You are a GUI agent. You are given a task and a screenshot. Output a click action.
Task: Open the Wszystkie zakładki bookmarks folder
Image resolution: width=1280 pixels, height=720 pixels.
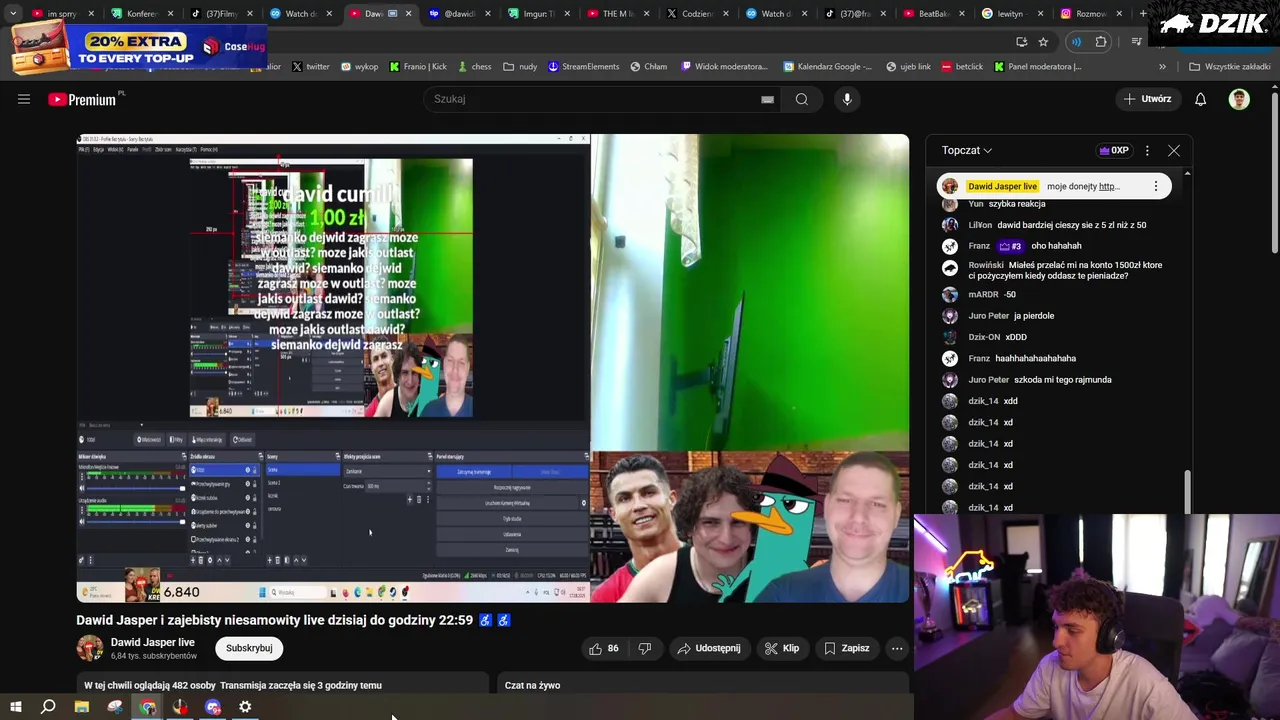[x=1229, y=67]
